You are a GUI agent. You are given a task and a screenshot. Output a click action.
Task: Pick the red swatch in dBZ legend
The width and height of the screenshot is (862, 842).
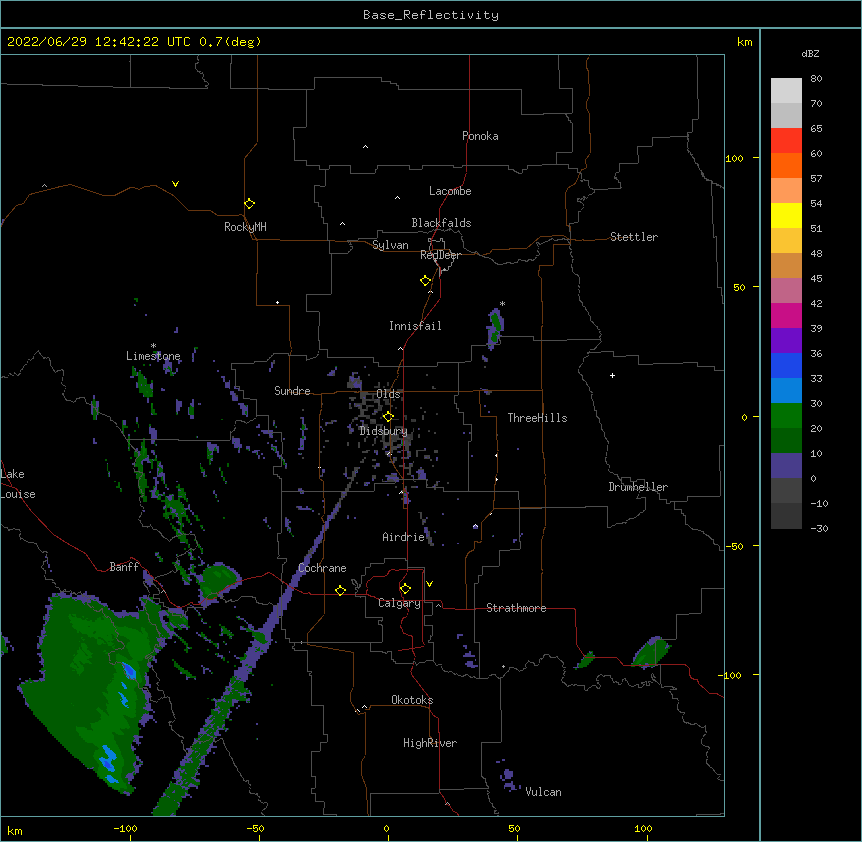pyautogui.click(x=786, y=140)
